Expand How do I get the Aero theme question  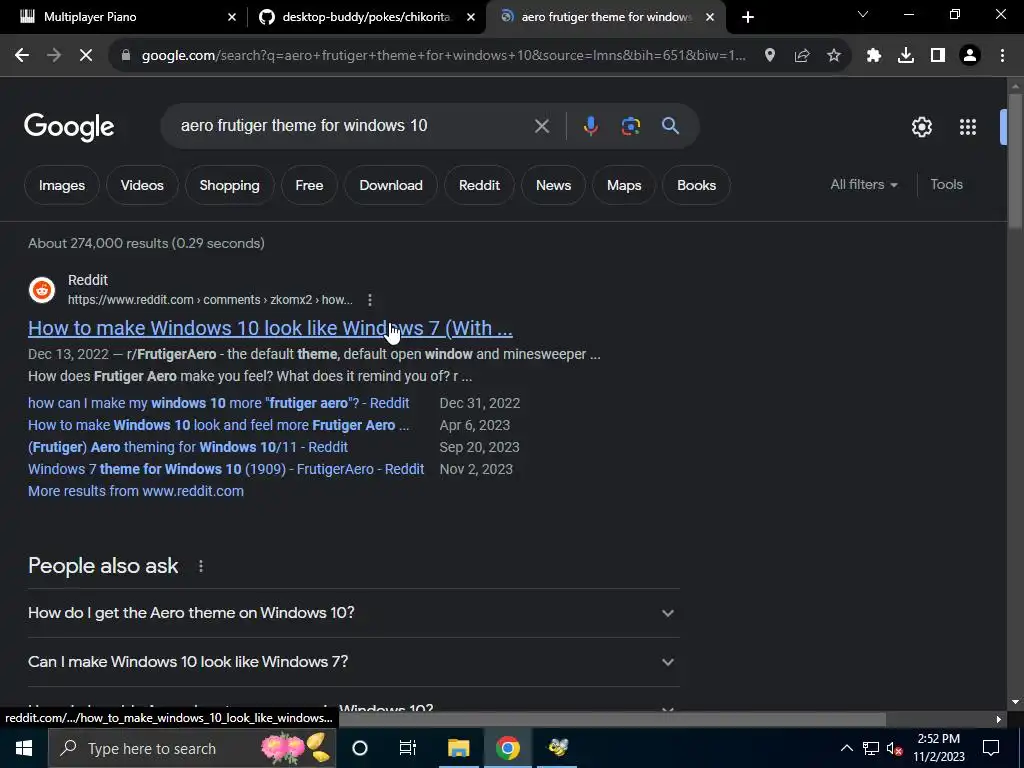353,613
